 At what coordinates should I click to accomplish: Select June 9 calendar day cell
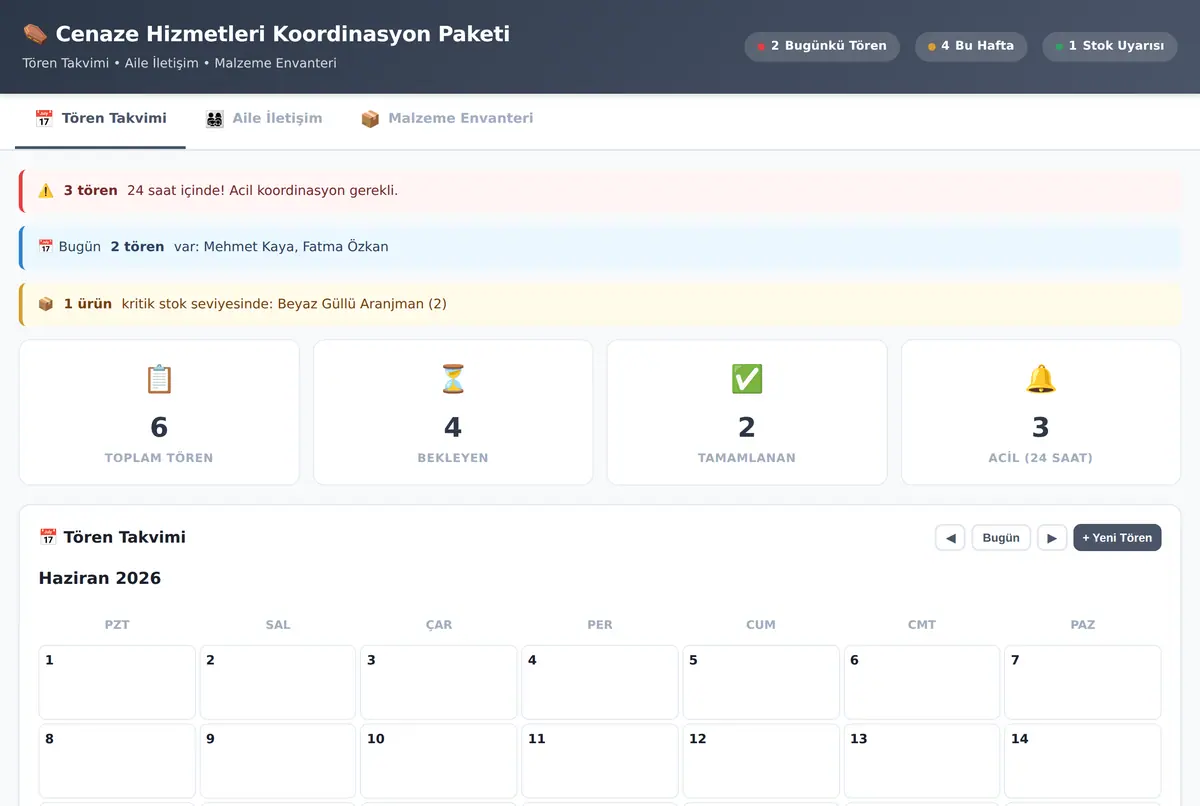(278, 761)
